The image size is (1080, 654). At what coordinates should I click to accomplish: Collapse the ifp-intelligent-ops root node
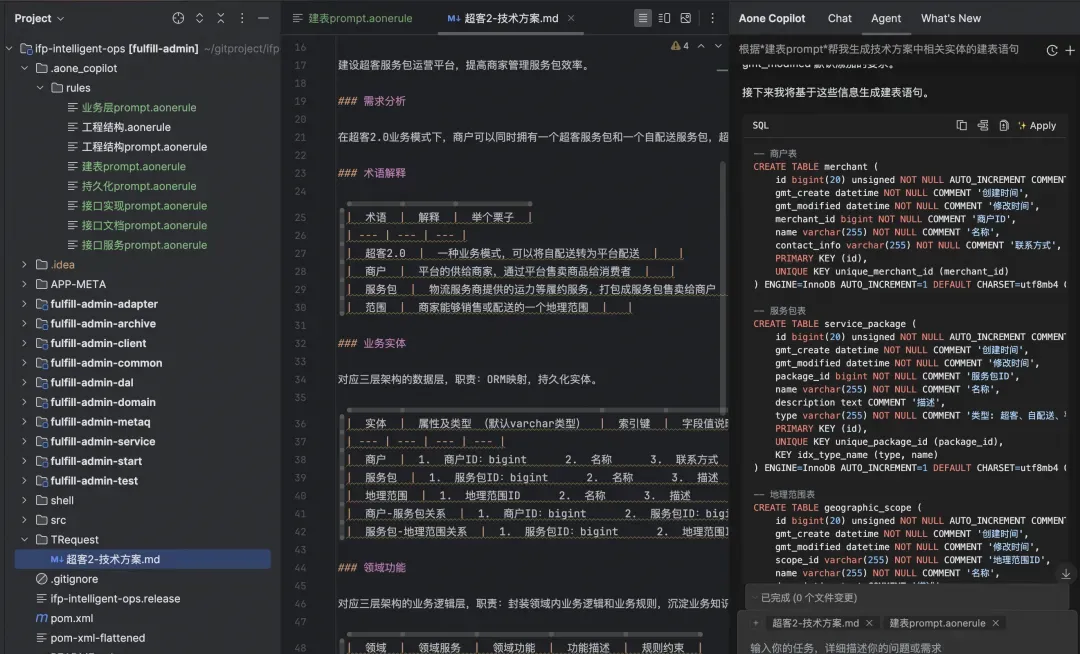tap(9, 48)
